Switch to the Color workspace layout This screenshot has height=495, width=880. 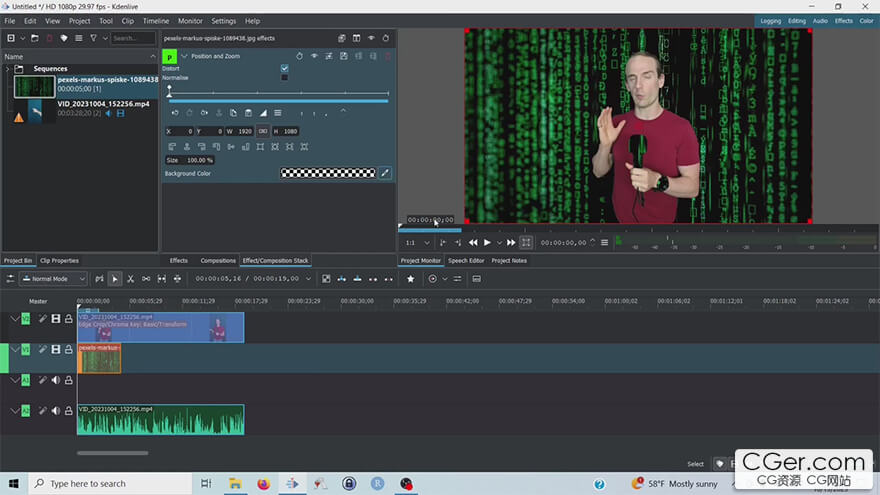(x=866, y=21)
